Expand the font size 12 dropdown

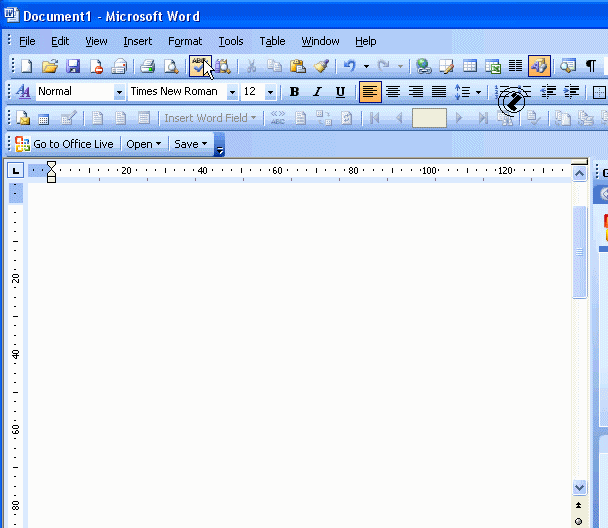pyautogui.click(x=270, y=92)
